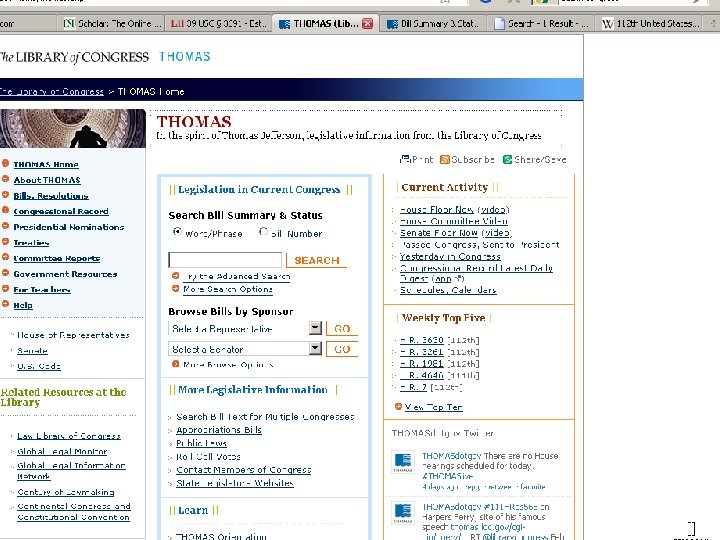Open the Roll Call Votes link

208,456
